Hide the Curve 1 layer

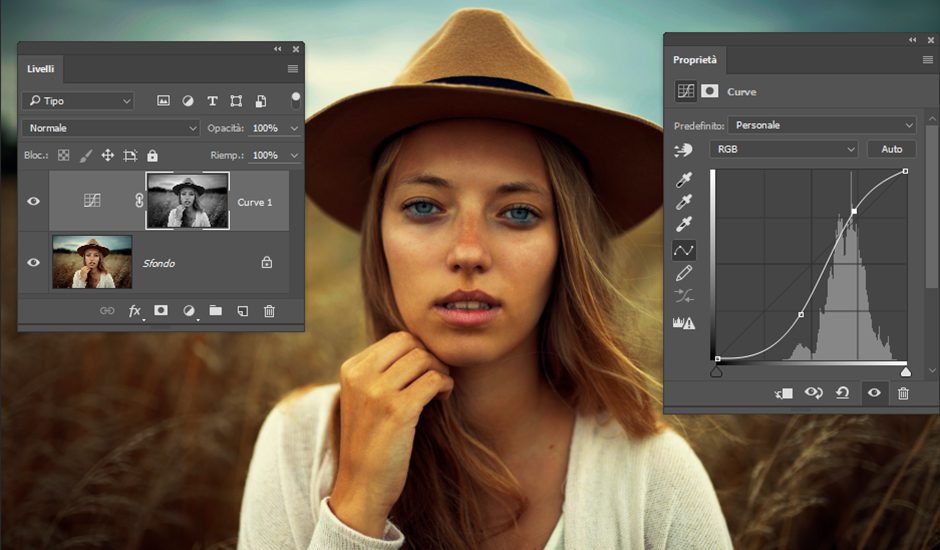34,201
